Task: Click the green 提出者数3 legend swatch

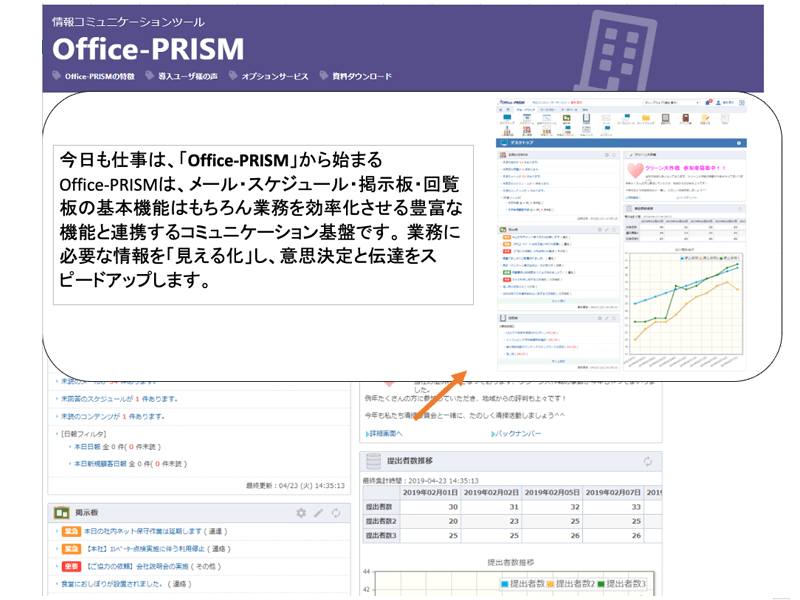Action: pyautogui.click(x=601, y=584)
